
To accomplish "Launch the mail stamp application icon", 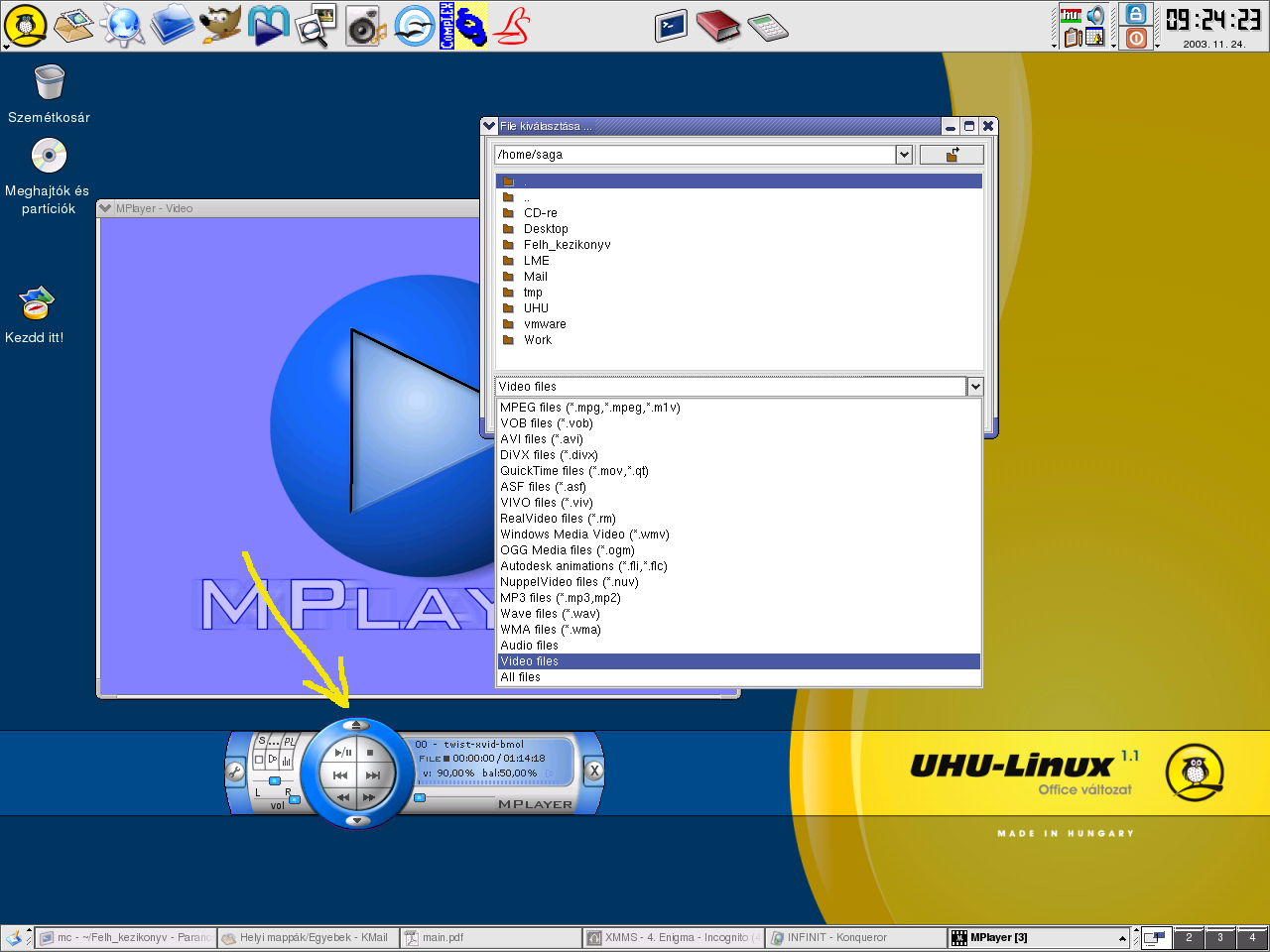I will pos(73,26).
